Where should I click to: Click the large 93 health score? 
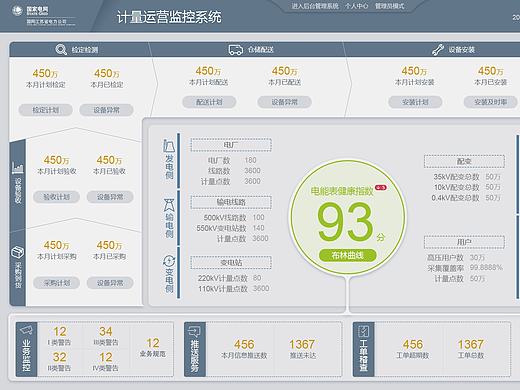345,222
